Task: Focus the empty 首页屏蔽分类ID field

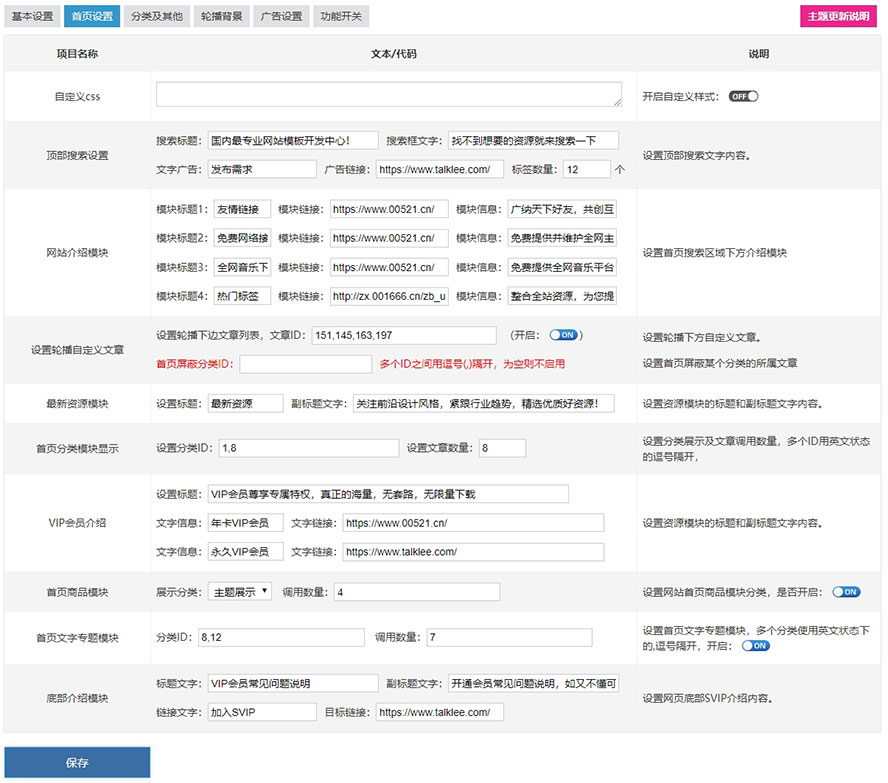Action: point(305,364)
